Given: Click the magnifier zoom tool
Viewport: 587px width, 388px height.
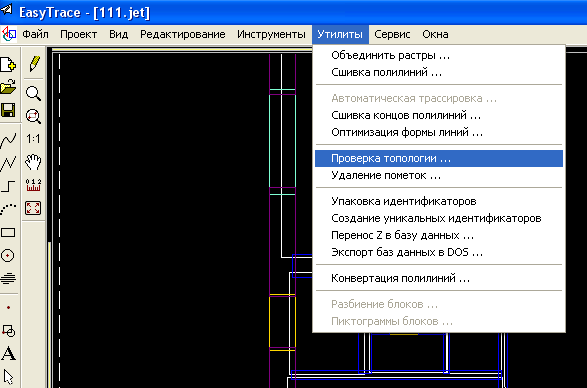Looking at the screenshot, I should [33, 93].
